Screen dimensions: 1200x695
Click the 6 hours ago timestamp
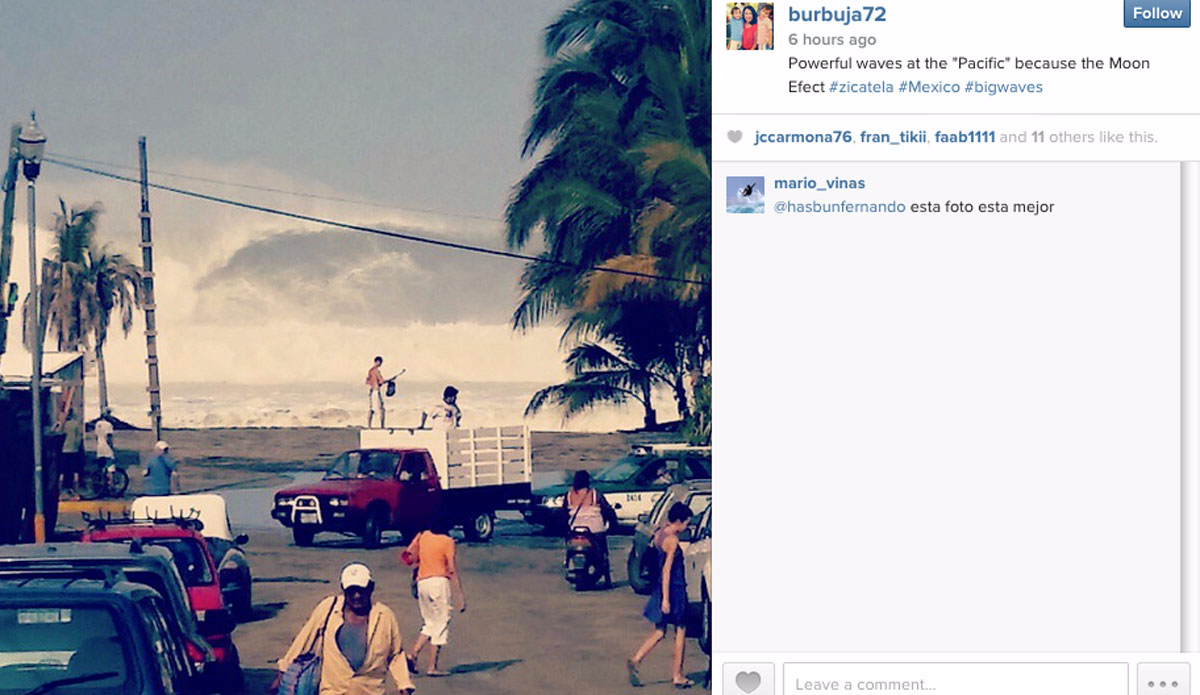pyautogui.click(x=832, y=40)
